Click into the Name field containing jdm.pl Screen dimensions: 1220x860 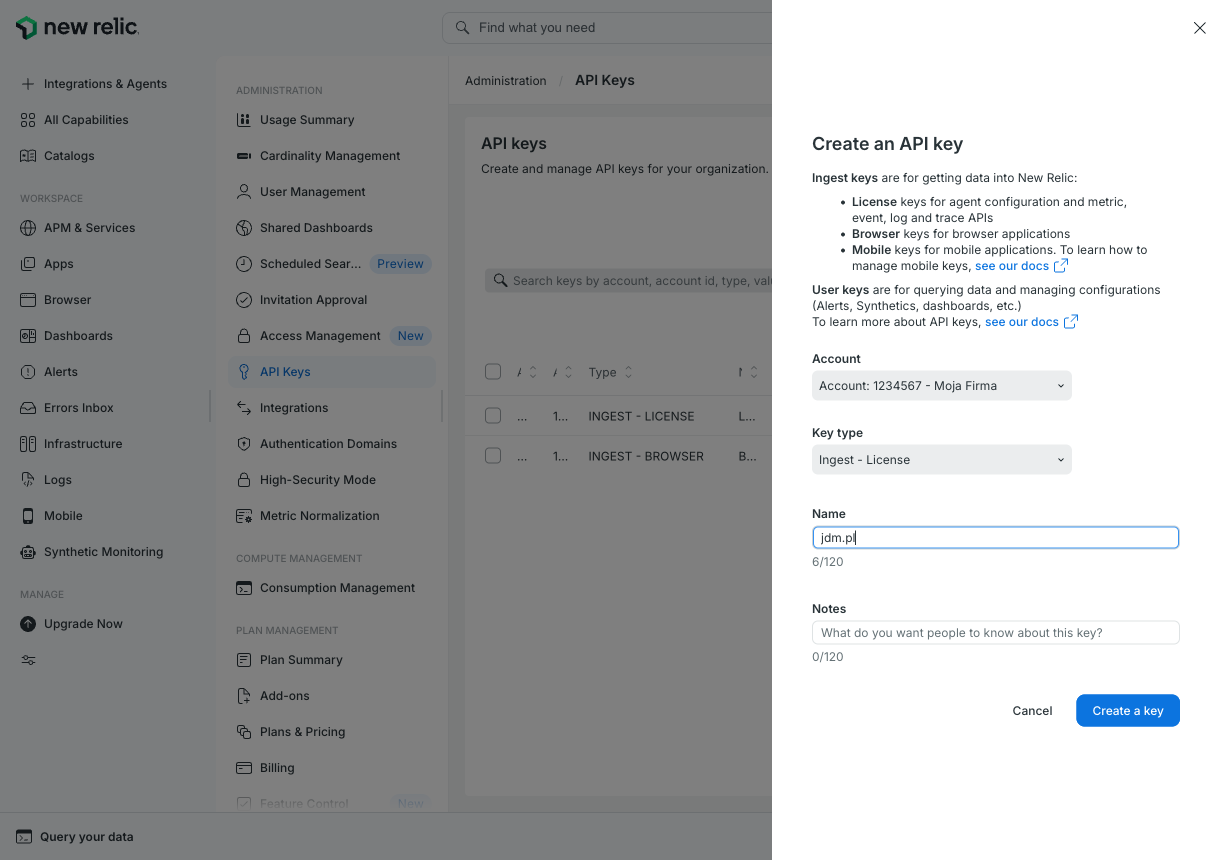click(996, 538)
